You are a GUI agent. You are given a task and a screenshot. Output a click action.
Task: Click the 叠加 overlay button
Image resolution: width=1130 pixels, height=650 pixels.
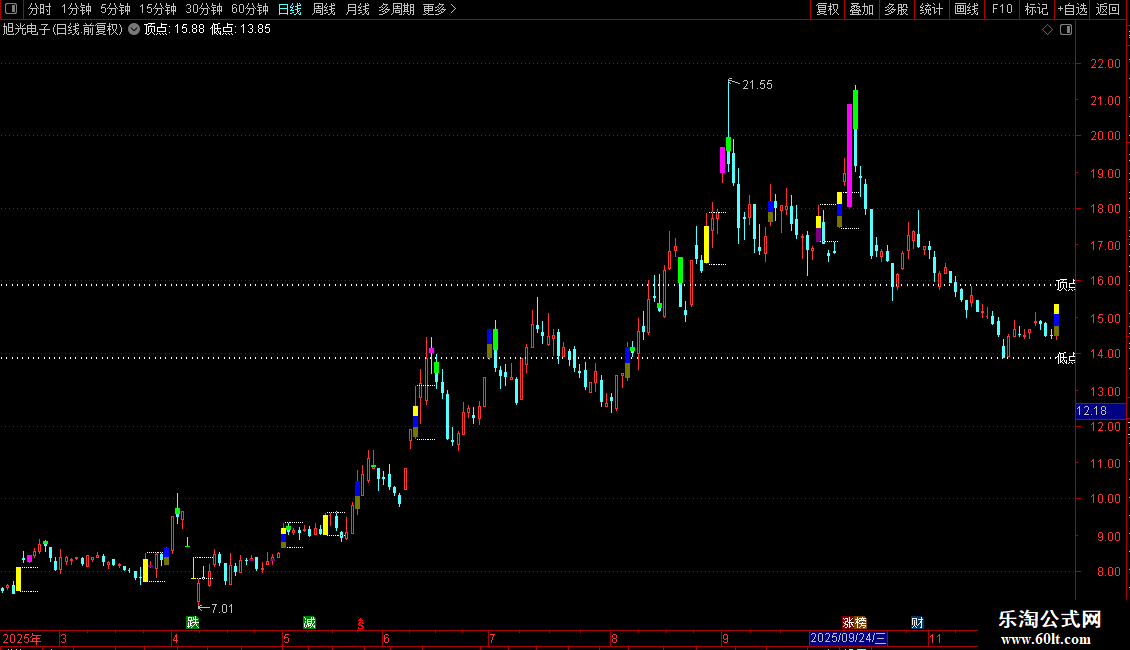click(x=861, y=9)
